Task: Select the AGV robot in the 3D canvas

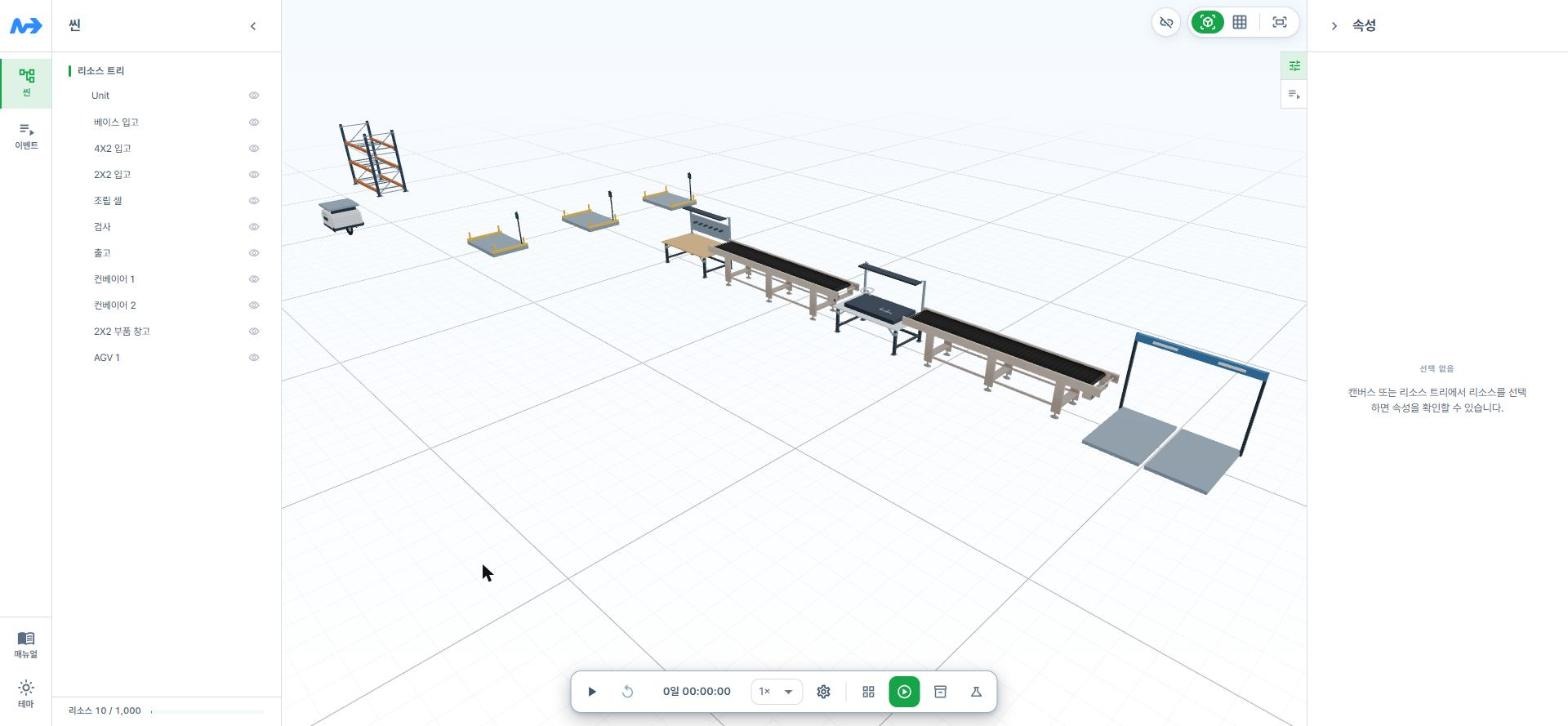Action: pyautogui.click(x=341, y=216)
